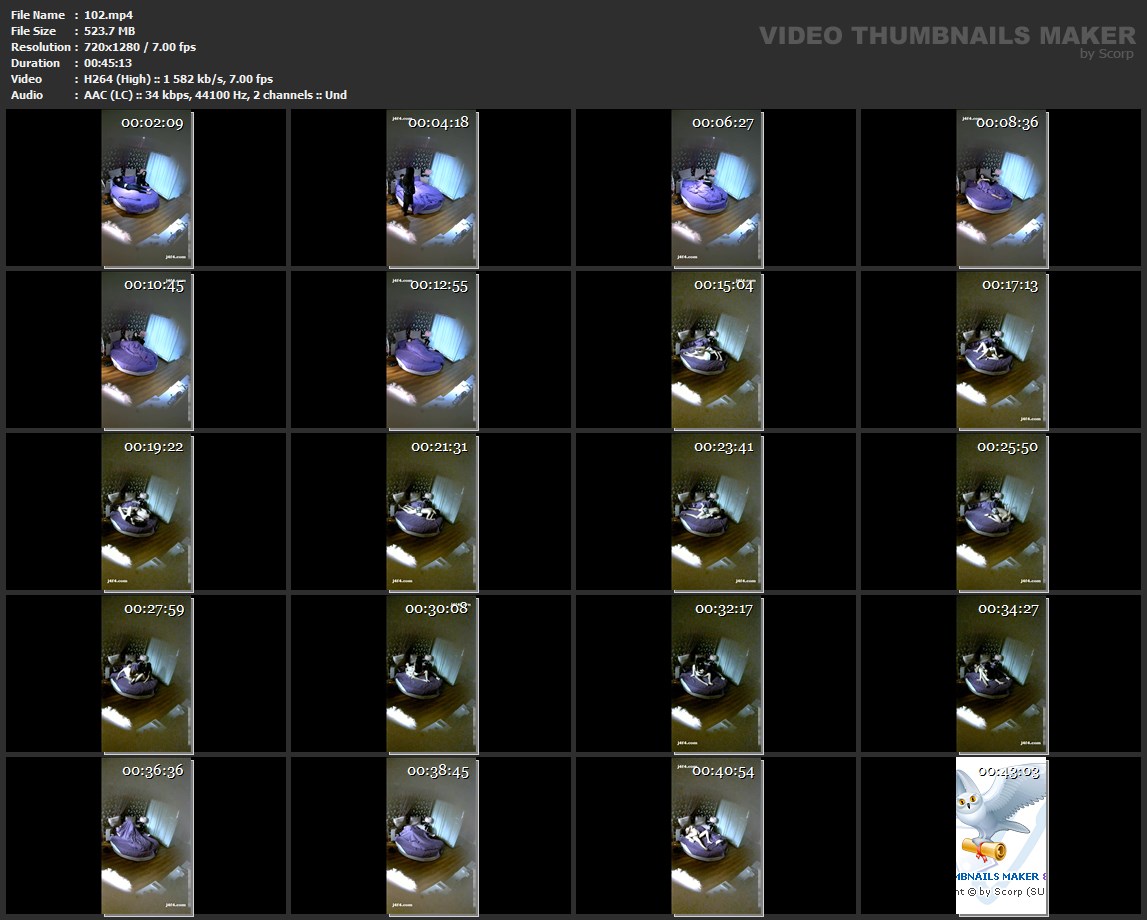Pick the frame stamped 00:34:27
Screen dimensions: 1147x920
[1002, 675]
